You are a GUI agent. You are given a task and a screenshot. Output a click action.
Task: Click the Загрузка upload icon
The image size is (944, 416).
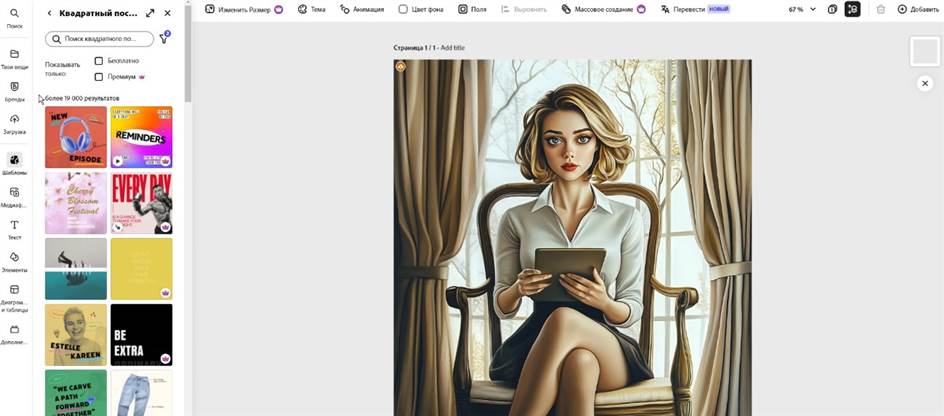(14, 120)
